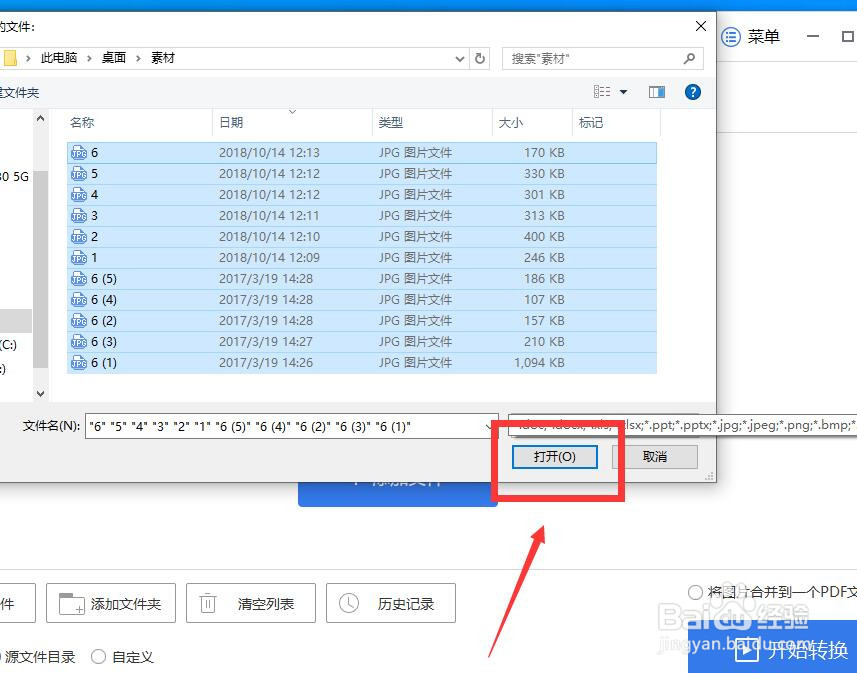Open the file name dropdown arrow
This screenshot has width=857, height=673.
(x=494, y=426)
